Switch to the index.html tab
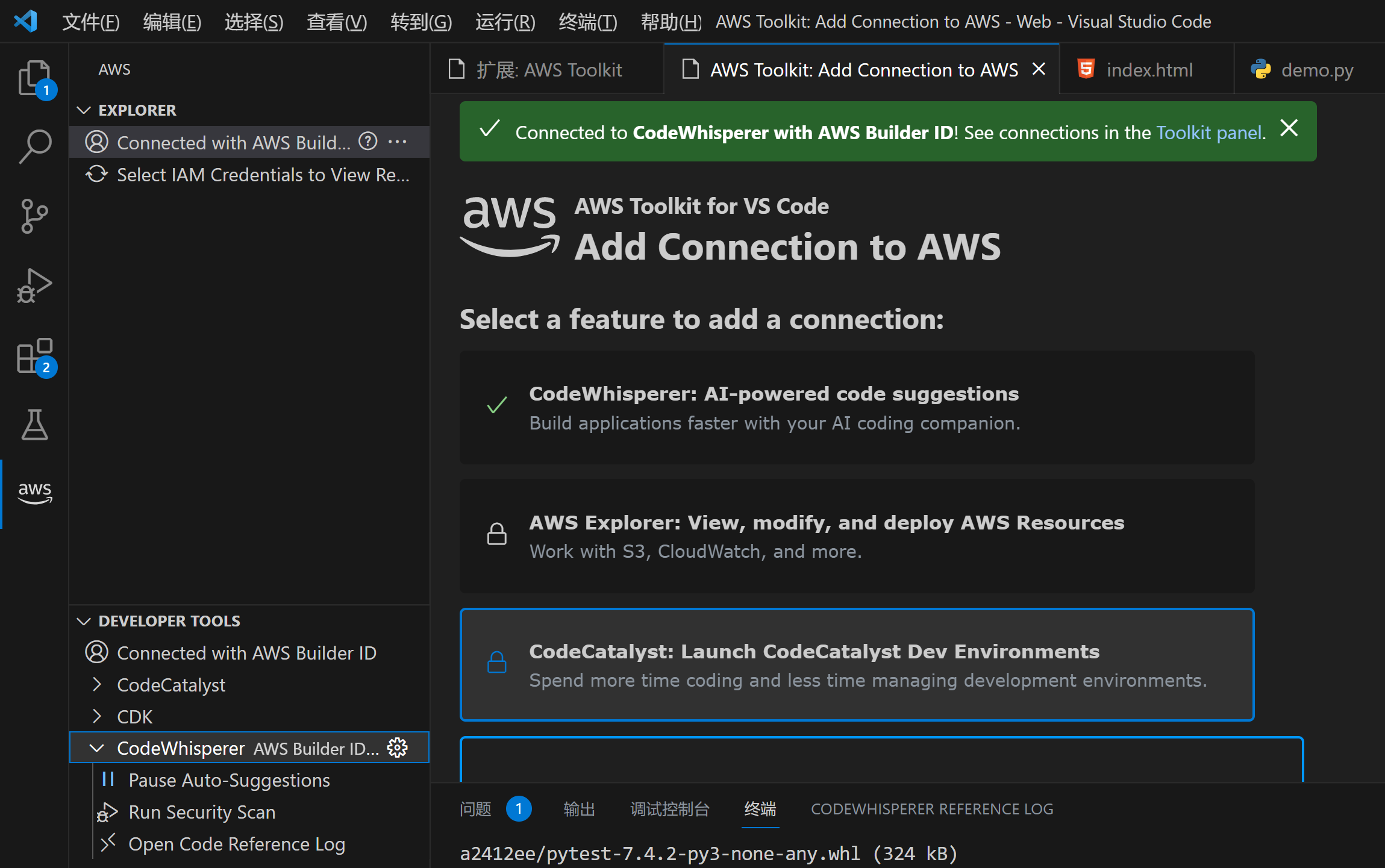 coord(1148,70)
